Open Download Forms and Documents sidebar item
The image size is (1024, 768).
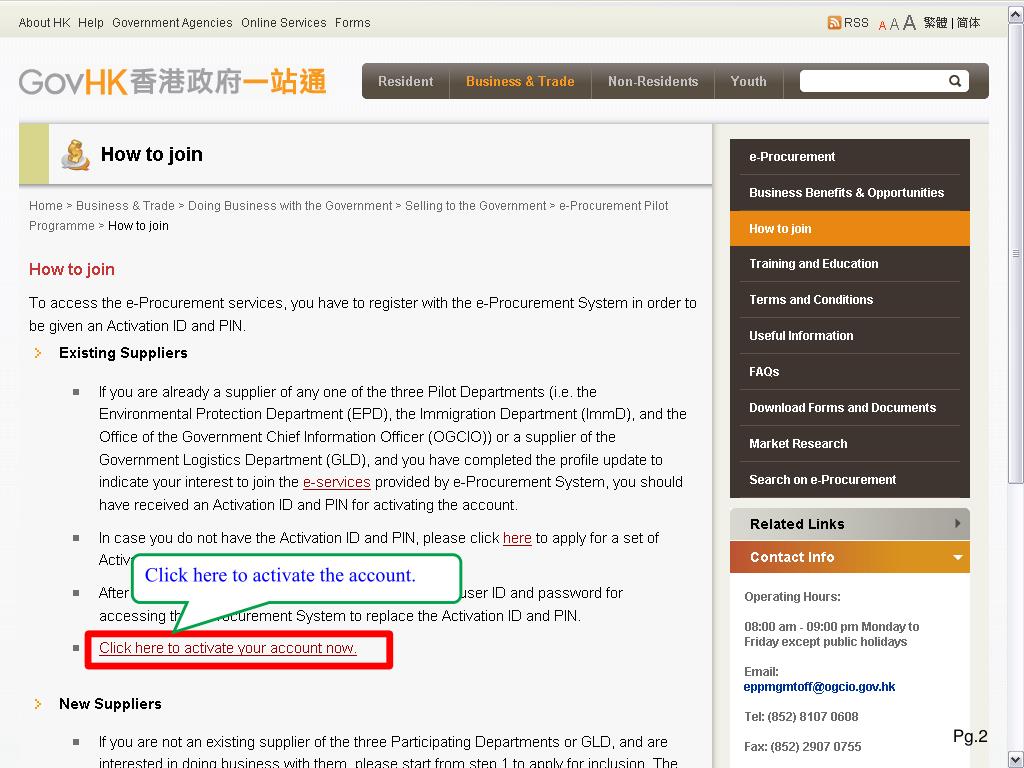[x=850, y=408]
